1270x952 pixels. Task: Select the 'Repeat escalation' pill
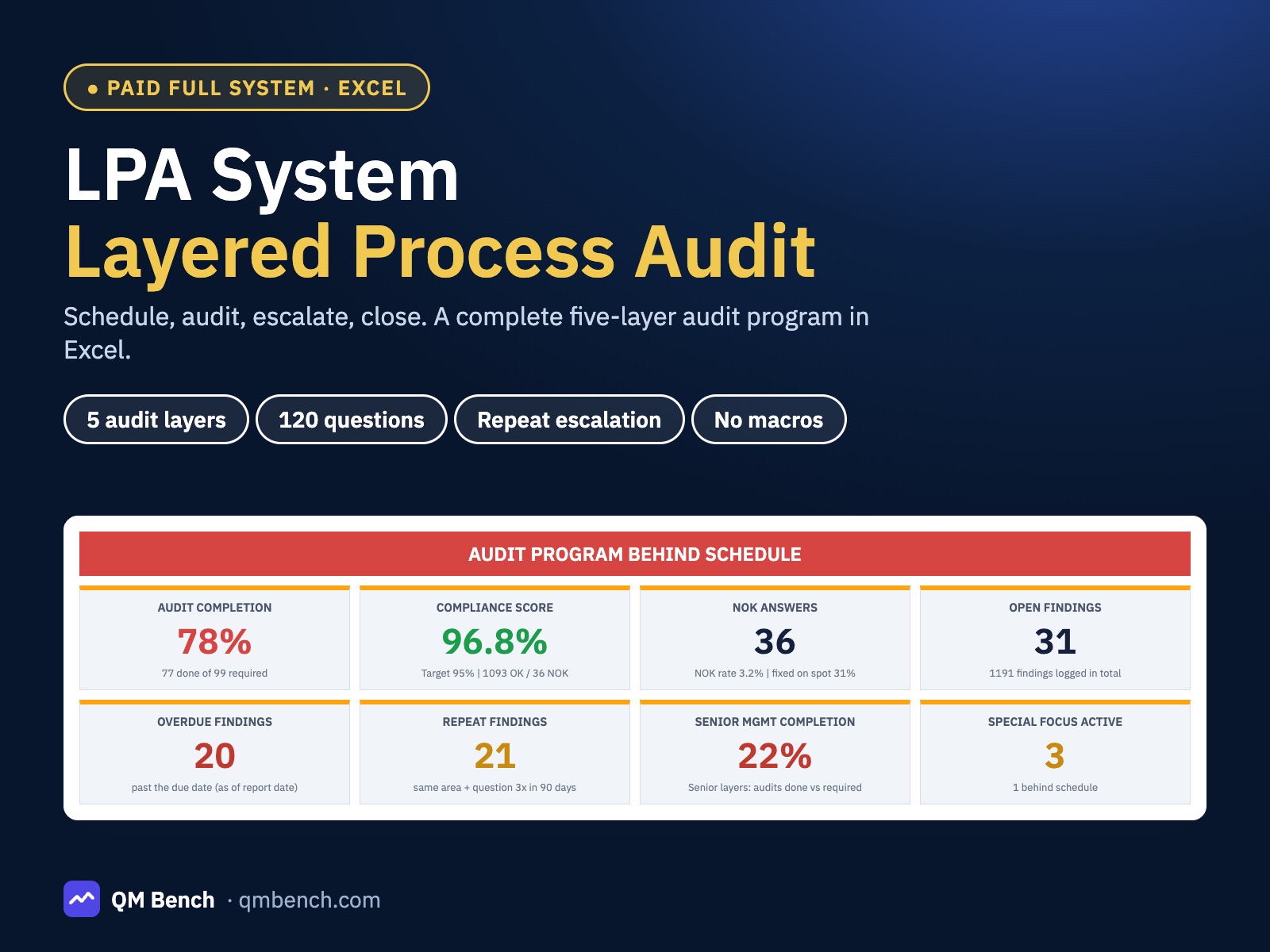click(x=569, y=420)
